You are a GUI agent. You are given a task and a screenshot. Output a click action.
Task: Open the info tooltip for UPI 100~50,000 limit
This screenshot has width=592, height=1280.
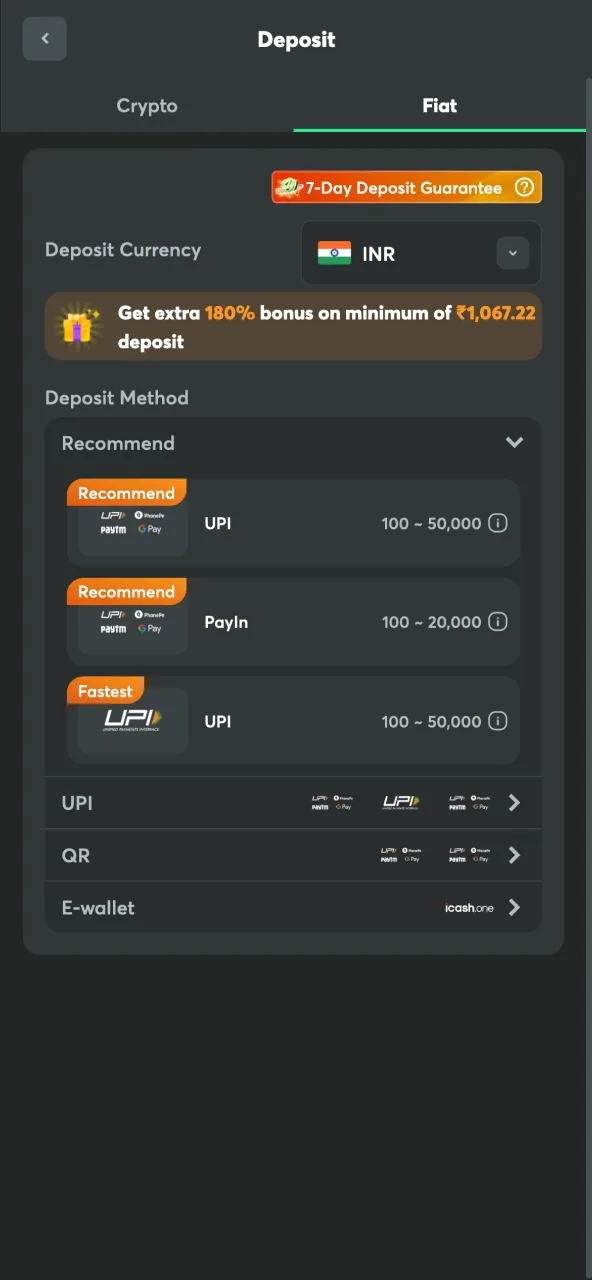click(497, 522)
